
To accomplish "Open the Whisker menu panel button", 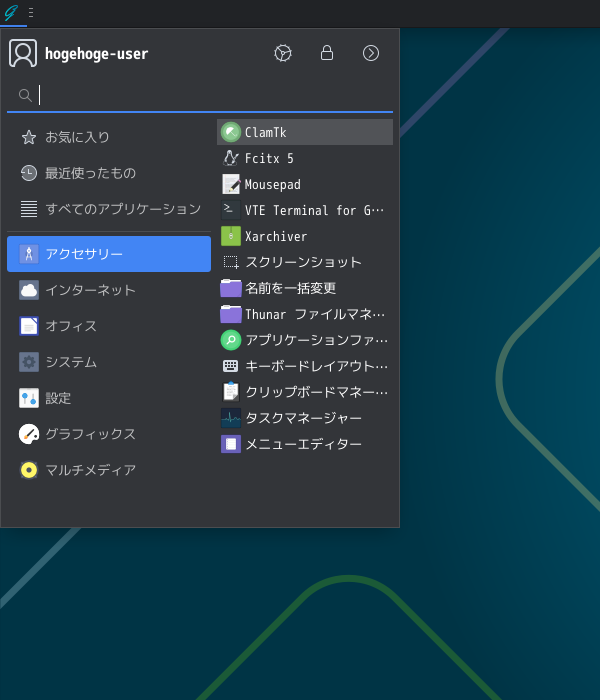I will coord(12,12).
